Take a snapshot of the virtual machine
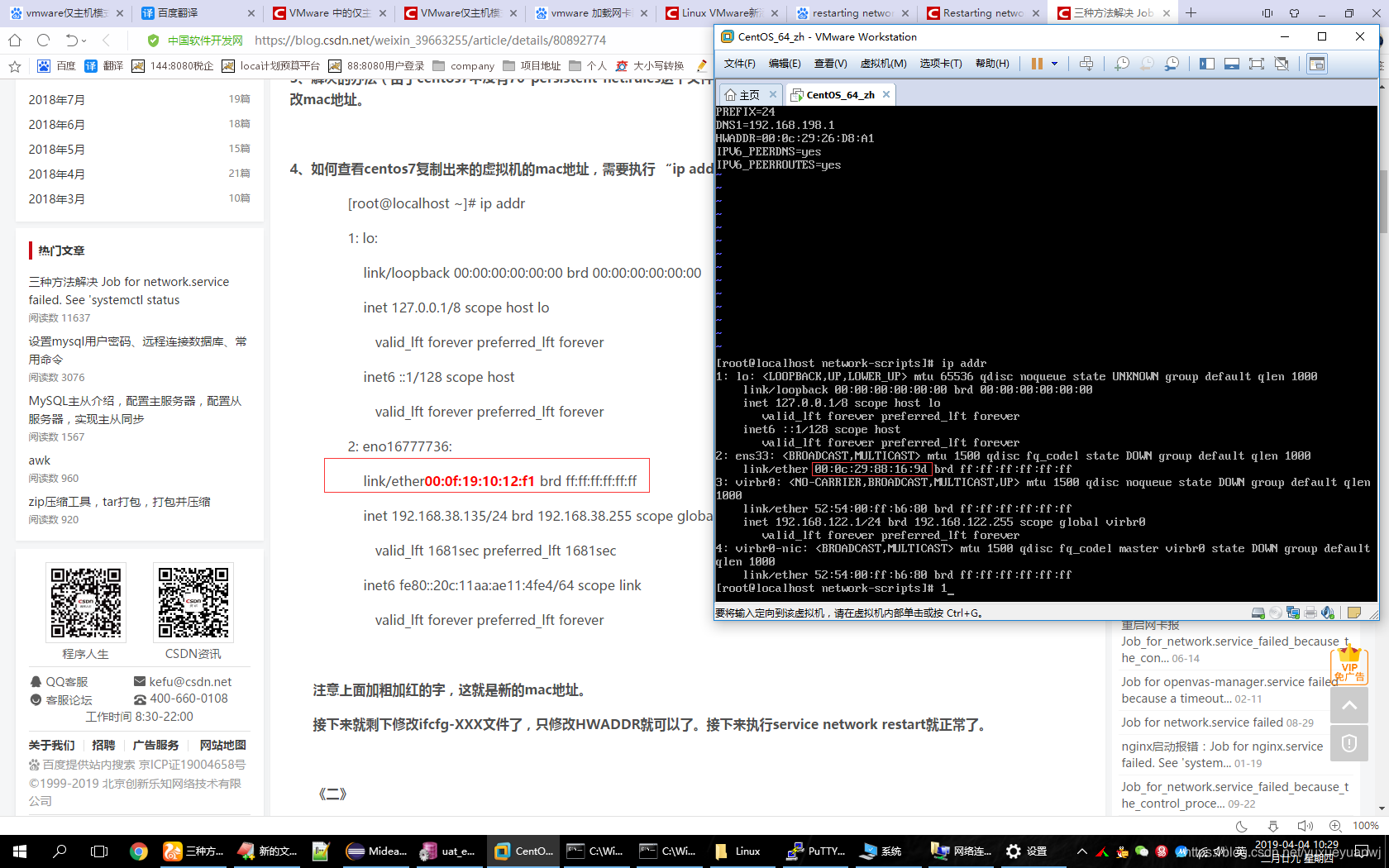This screenshot has height=868, width=1389. (x=1122, y=64)
